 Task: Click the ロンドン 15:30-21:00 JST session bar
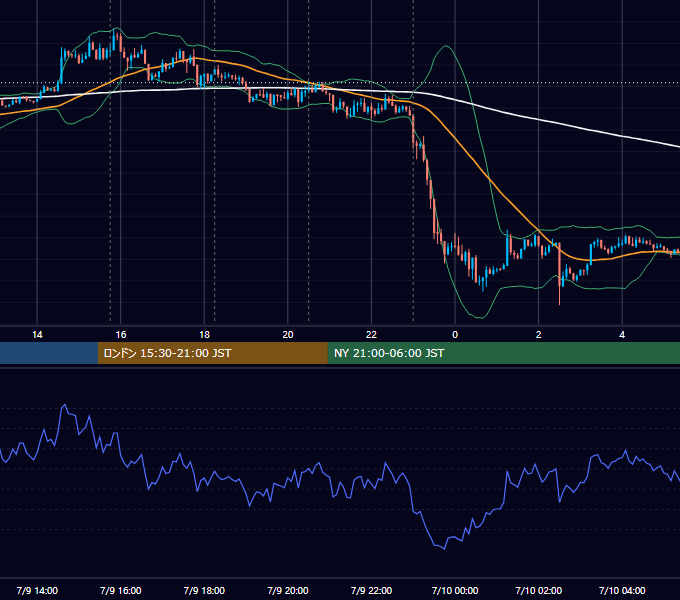[212, 353]
